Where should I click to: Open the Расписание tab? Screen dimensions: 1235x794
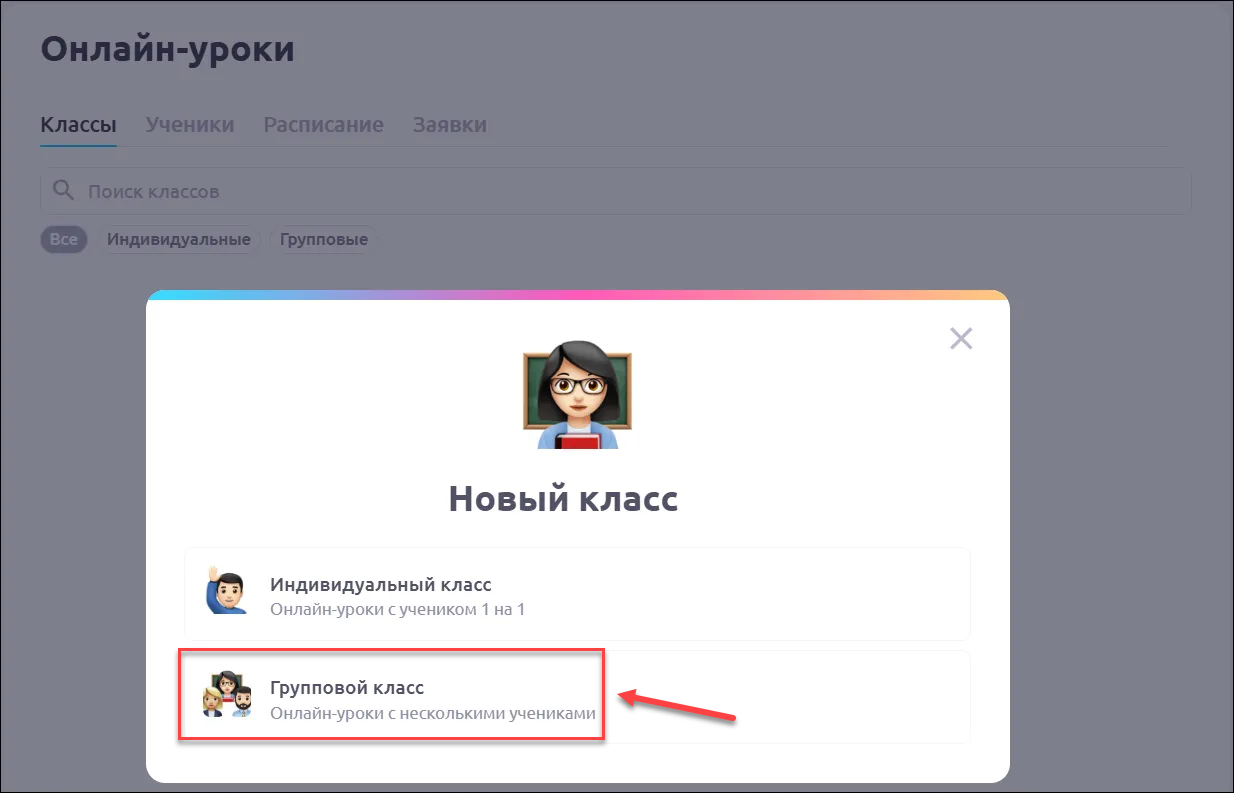click(x=323, y=125)
